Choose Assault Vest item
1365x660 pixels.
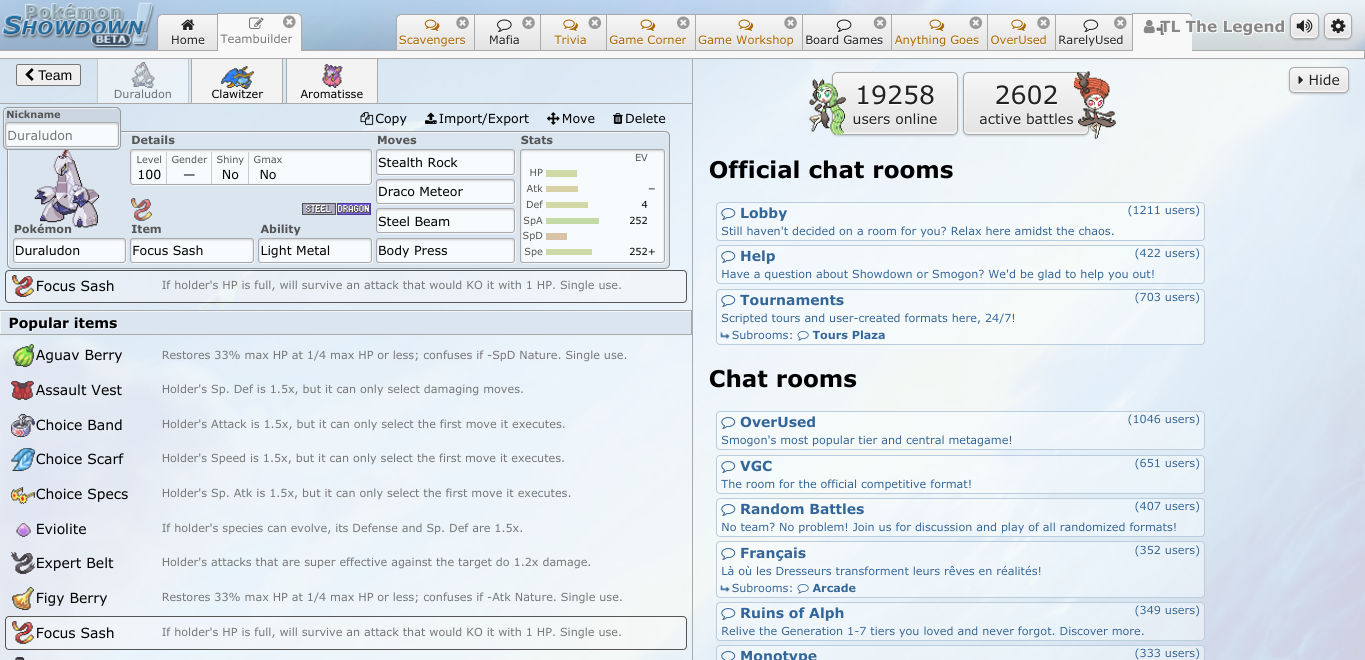tap(346, 390)
